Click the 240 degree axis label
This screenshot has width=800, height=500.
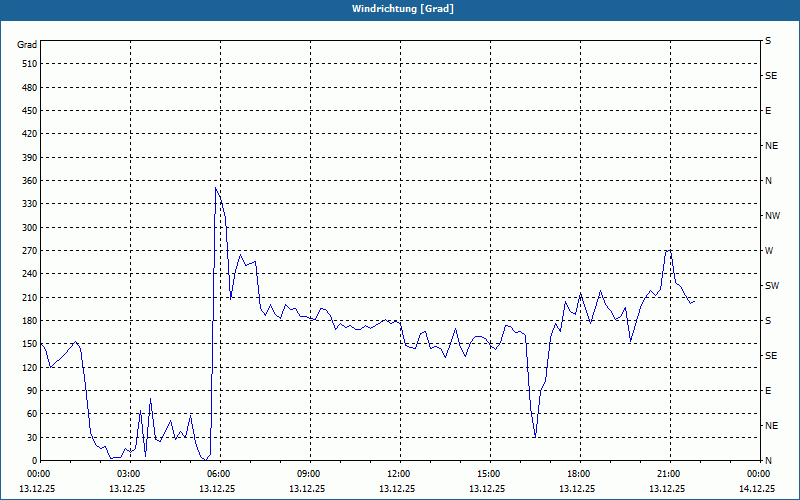(29, 274)
